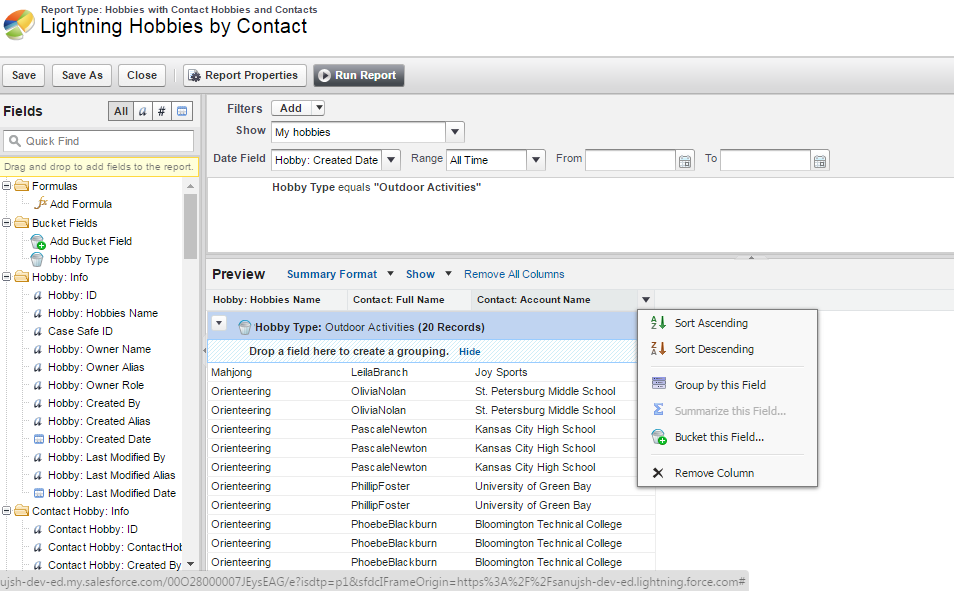This screenshot has width=954, height=591.
Task: Click the Save As button
Action: (82, 75)
